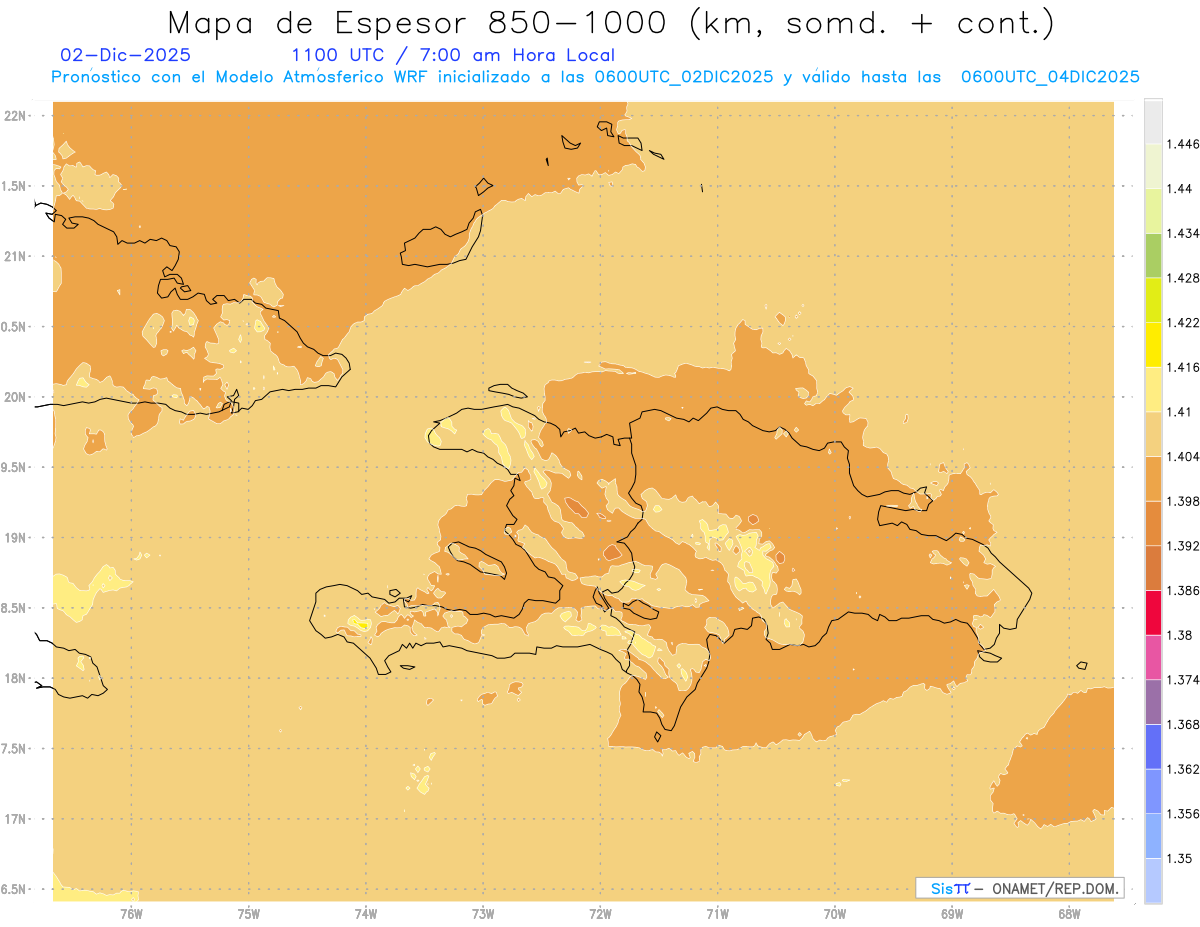Click the color scale value 1.35
This screenshot has height=927, width=1200.
click(1181, 858)
